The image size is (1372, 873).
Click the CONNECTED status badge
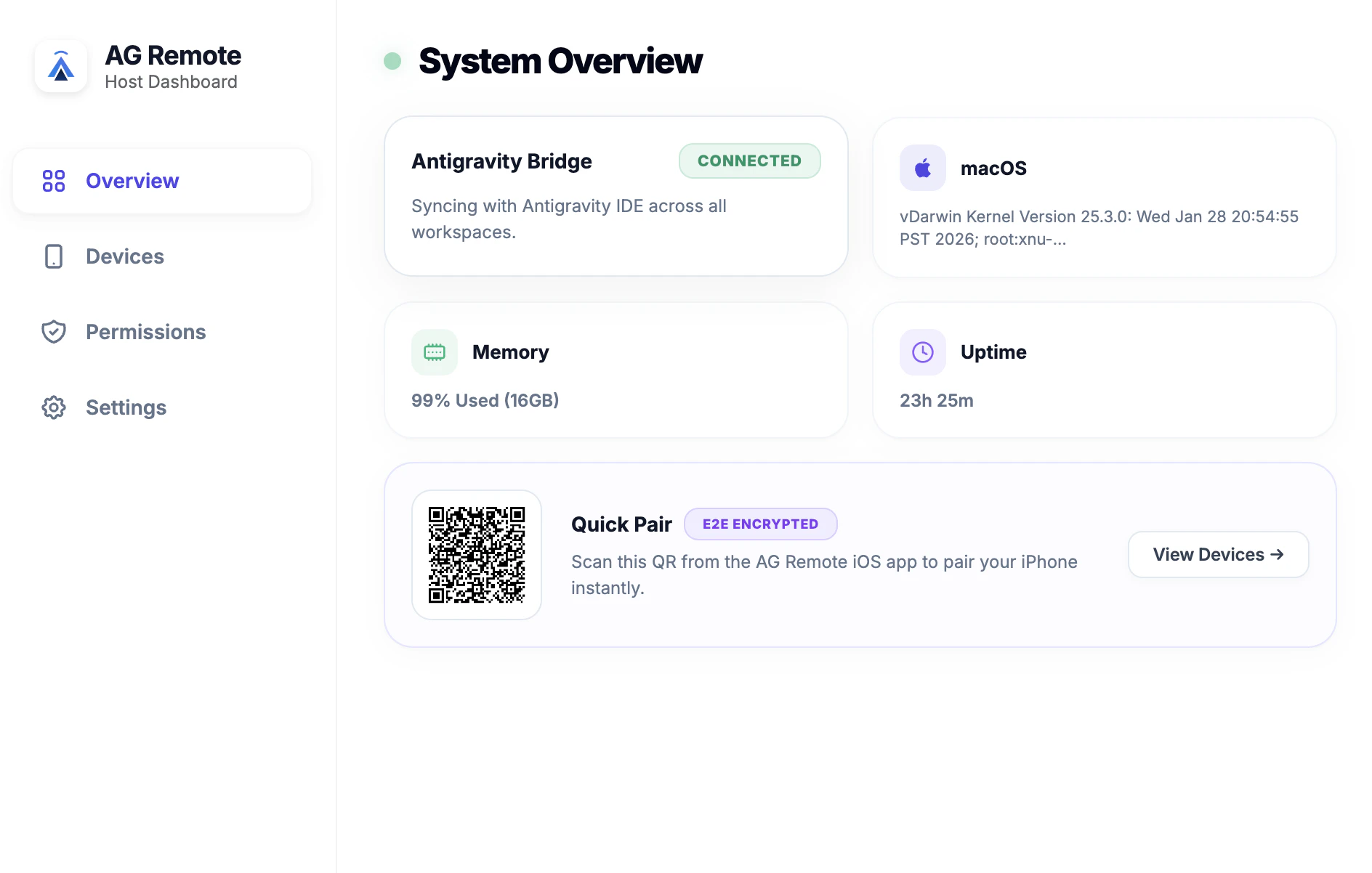pyautogui.click(x=750, y=161)
